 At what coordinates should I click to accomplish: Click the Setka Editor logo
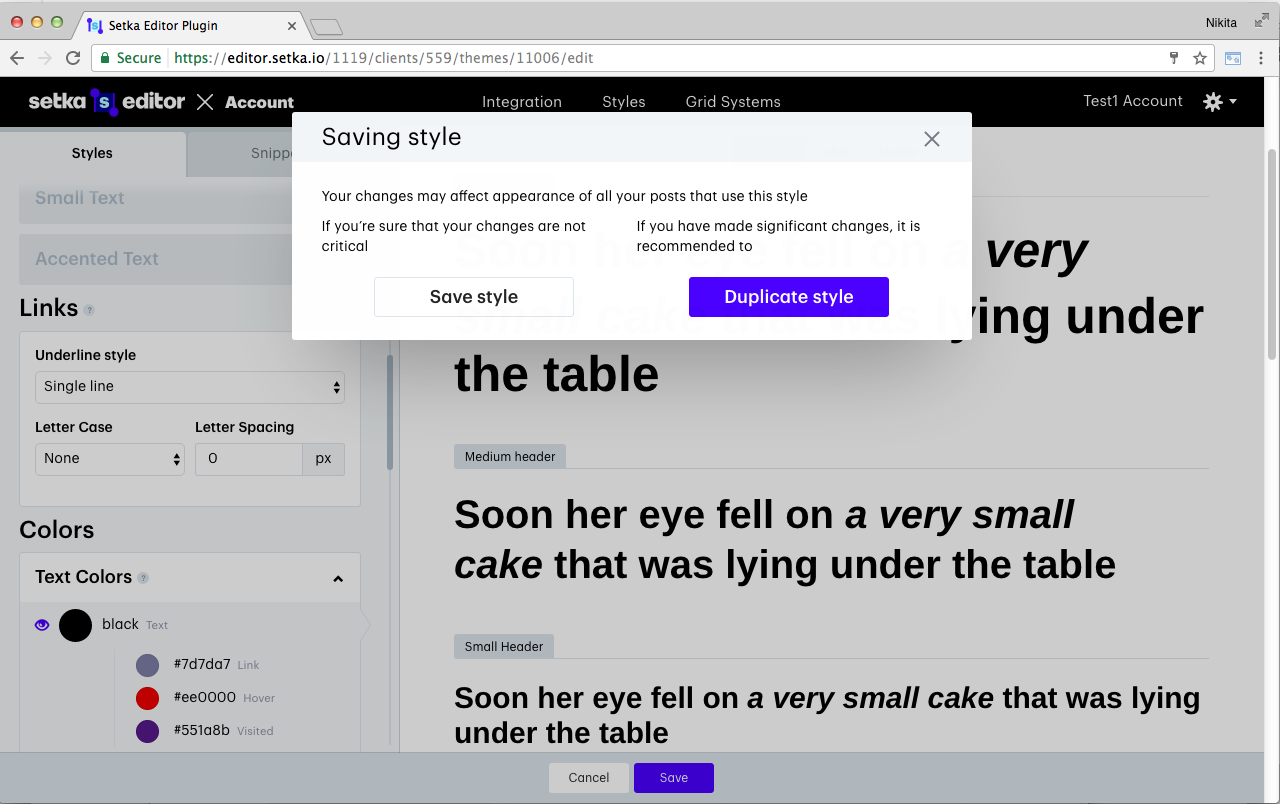[106, 102]
